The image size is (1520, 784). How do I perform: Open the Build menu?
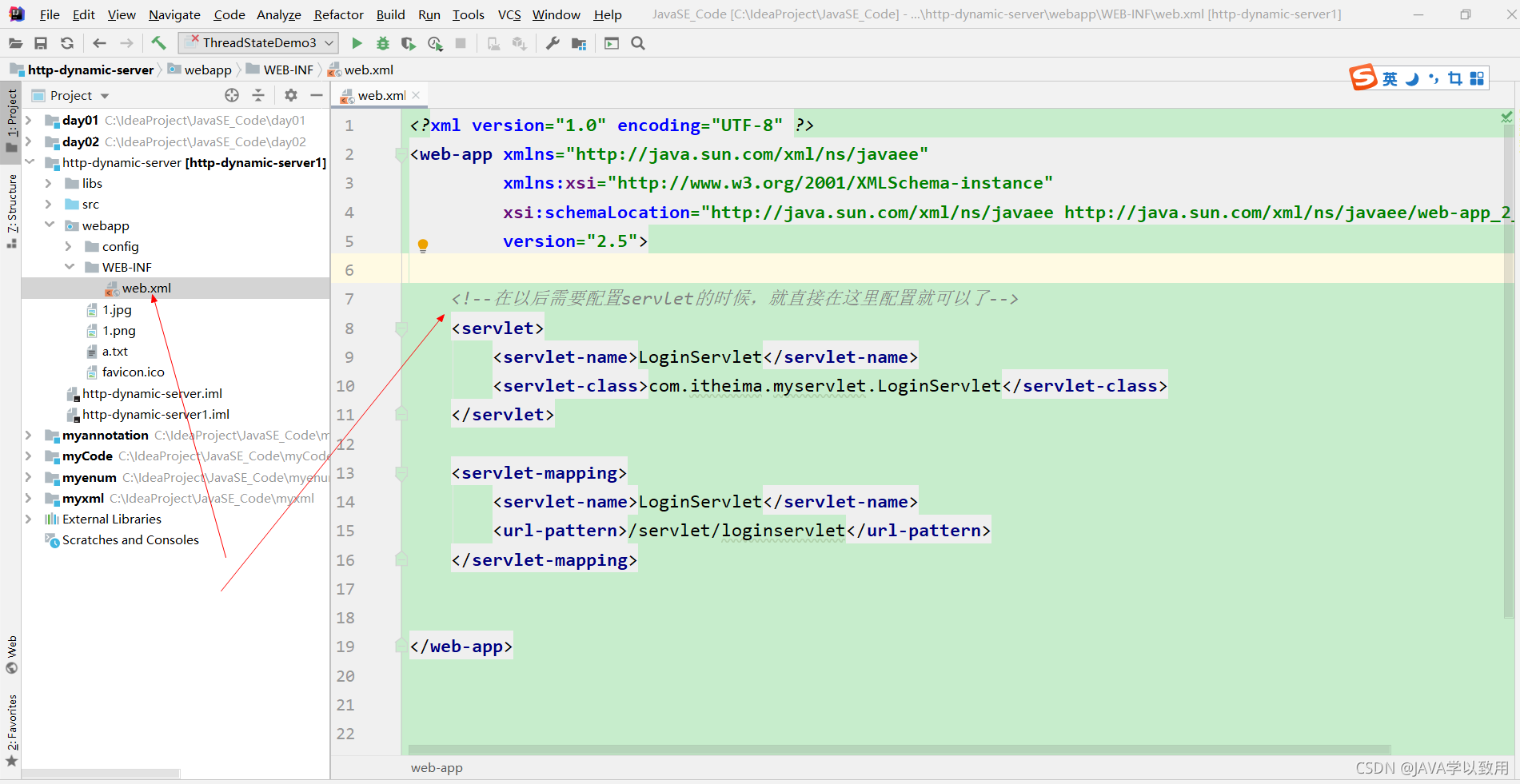pos(390,14)
